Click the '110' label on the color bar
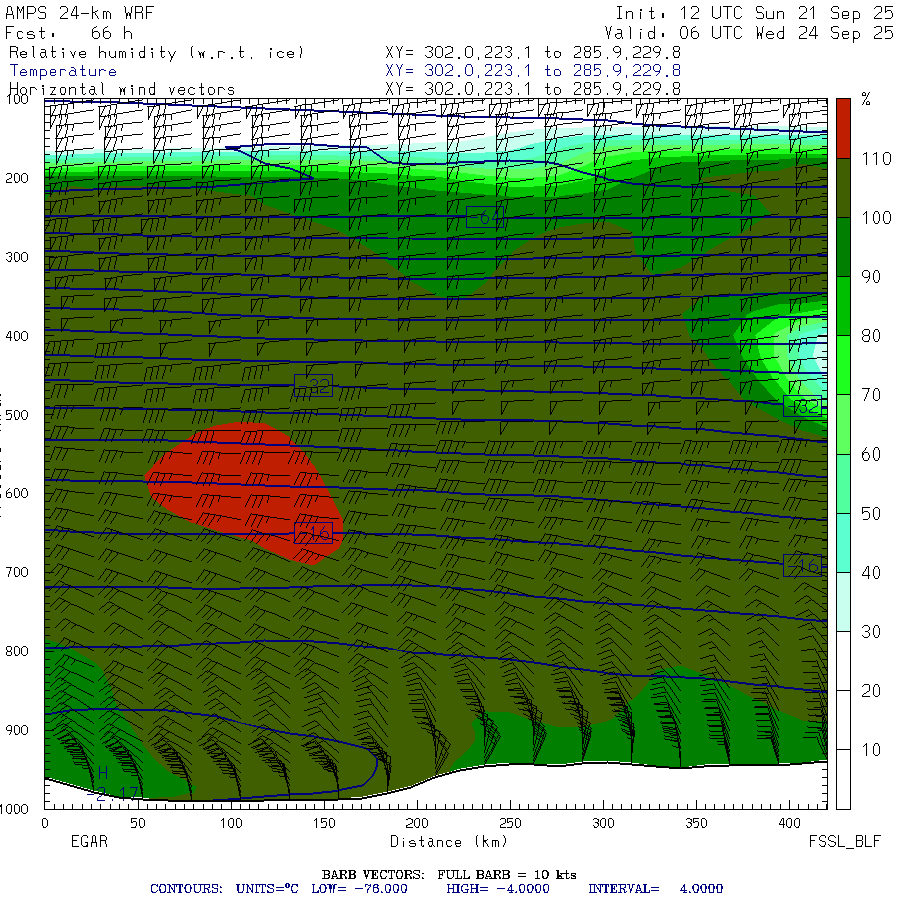Image resolution: width=900 pixels, height=900 pixels. [x=876, y=159]
